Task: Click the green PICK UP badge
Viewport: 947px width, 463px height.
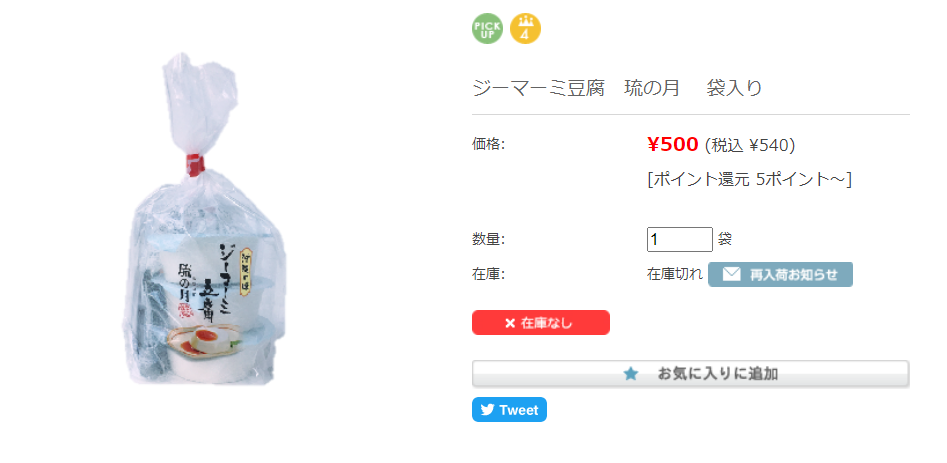Action: point(487,29)
